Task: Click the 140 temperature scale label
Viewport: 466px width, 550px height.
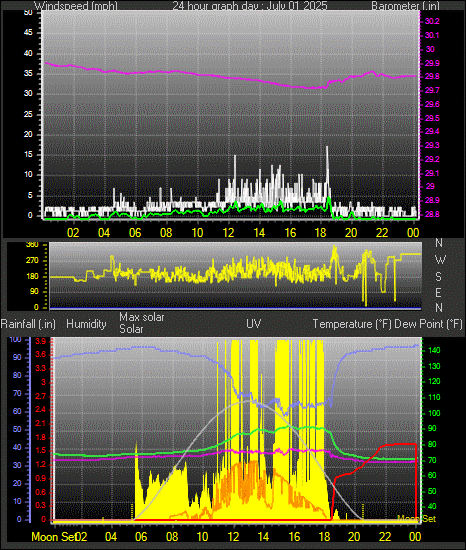Action: [x=434, y=350]
